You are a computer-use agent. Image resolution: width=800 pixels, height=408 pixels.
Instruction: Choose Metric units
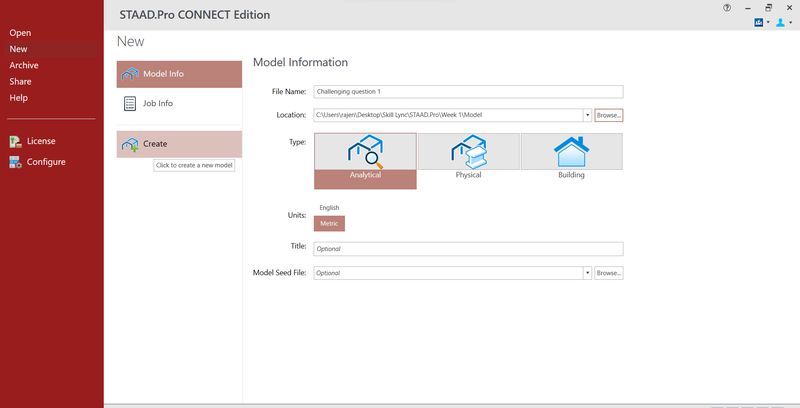[329, 223]
